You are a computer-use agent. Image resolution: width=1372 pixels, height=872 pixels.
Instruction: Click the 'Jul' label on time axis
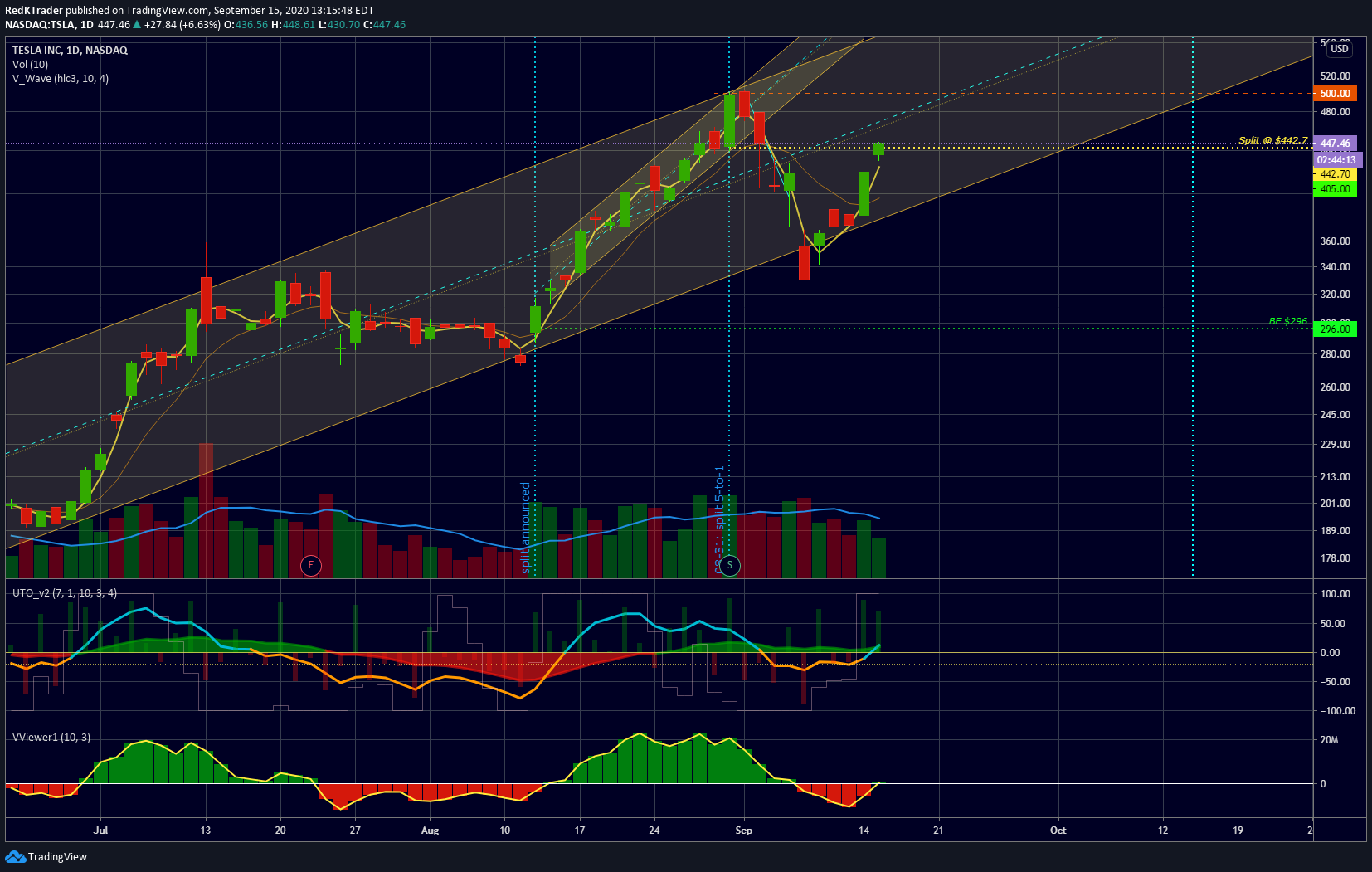click(100, 831)
